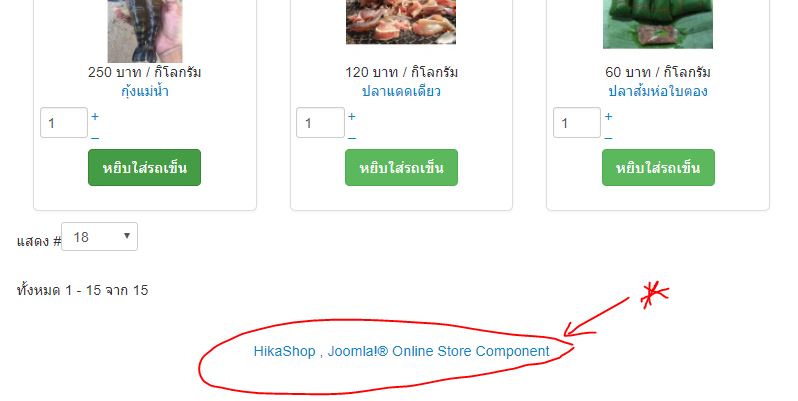Decrease quantity with minus for ปลาแดดเดียว
Viewport: 798px width, 401px height.
pos(352,138)
